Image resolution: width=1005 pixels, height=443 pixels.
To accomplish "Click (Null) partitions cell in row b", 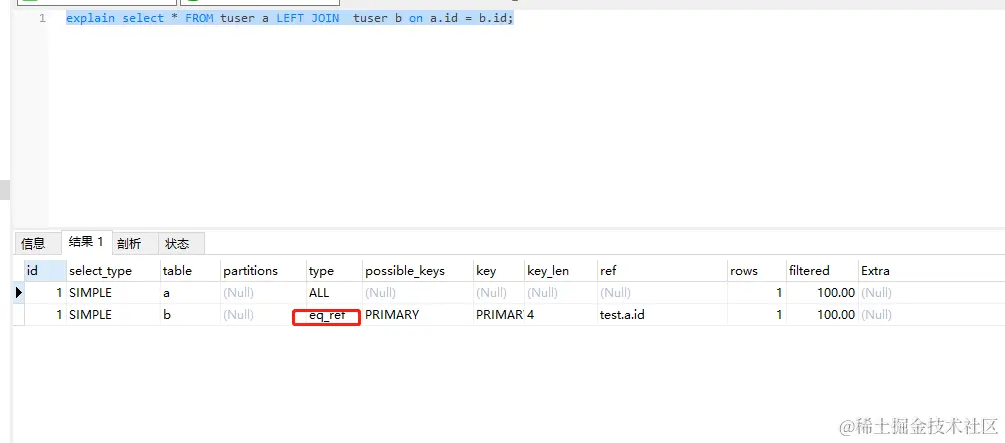I will (263, 315).
